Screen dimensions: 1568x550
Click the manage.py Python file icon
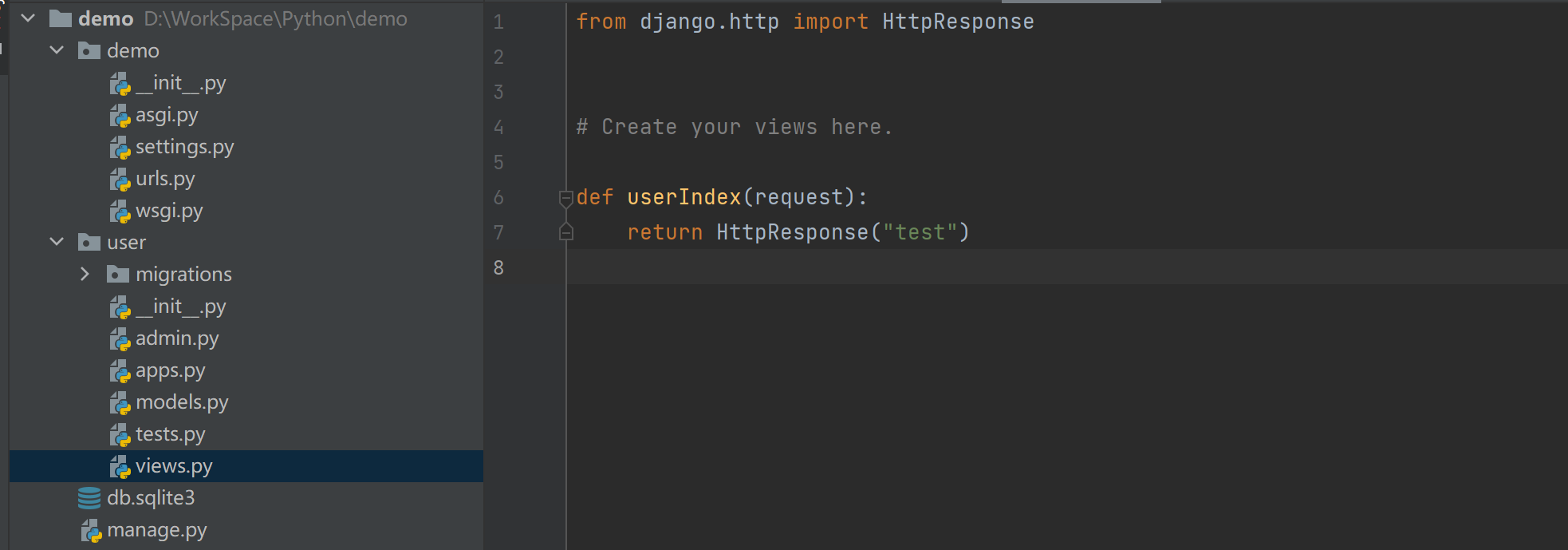91,531
